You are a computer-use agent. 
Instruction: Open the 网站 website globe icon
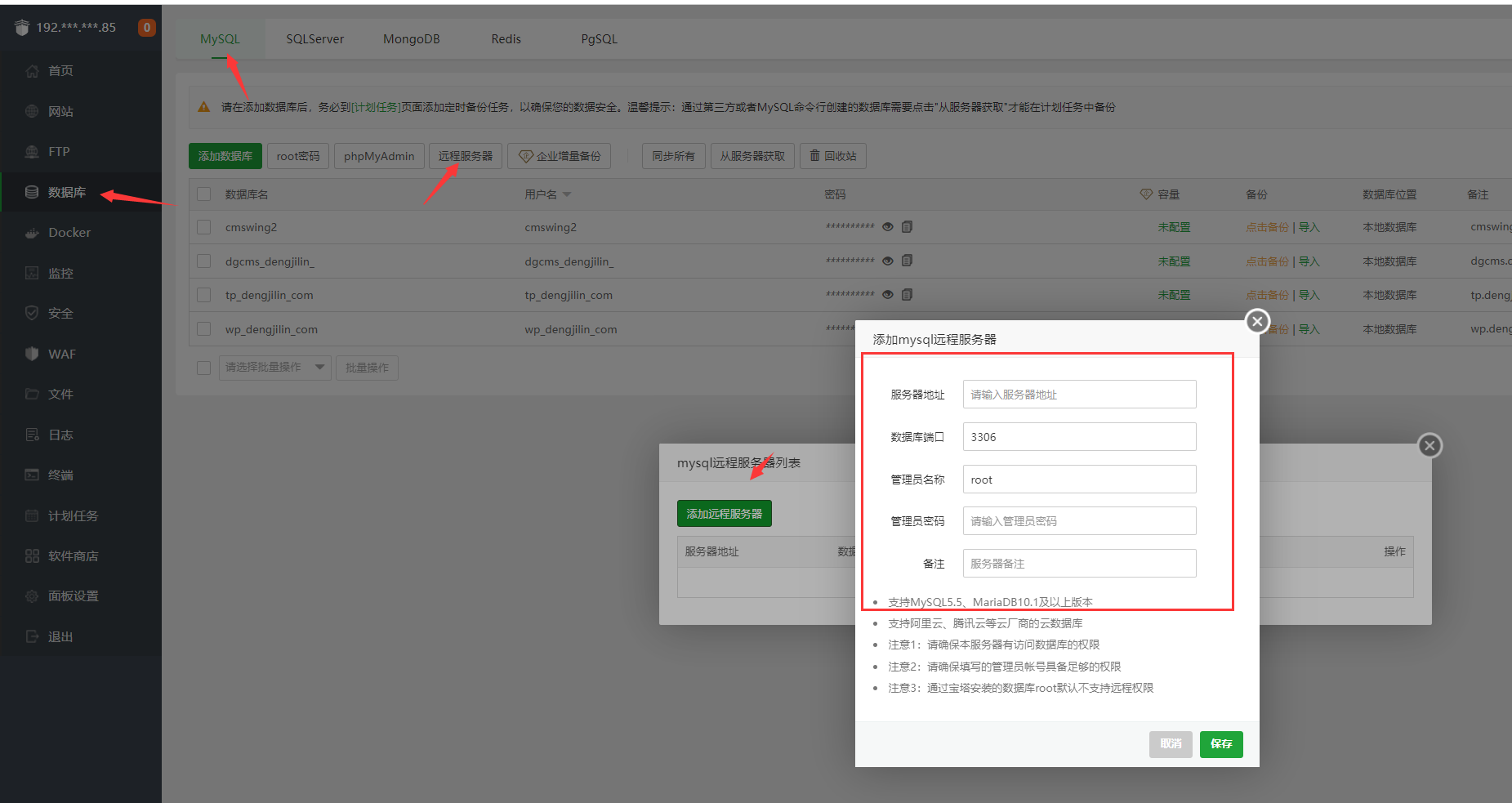[x=32, y=111]
